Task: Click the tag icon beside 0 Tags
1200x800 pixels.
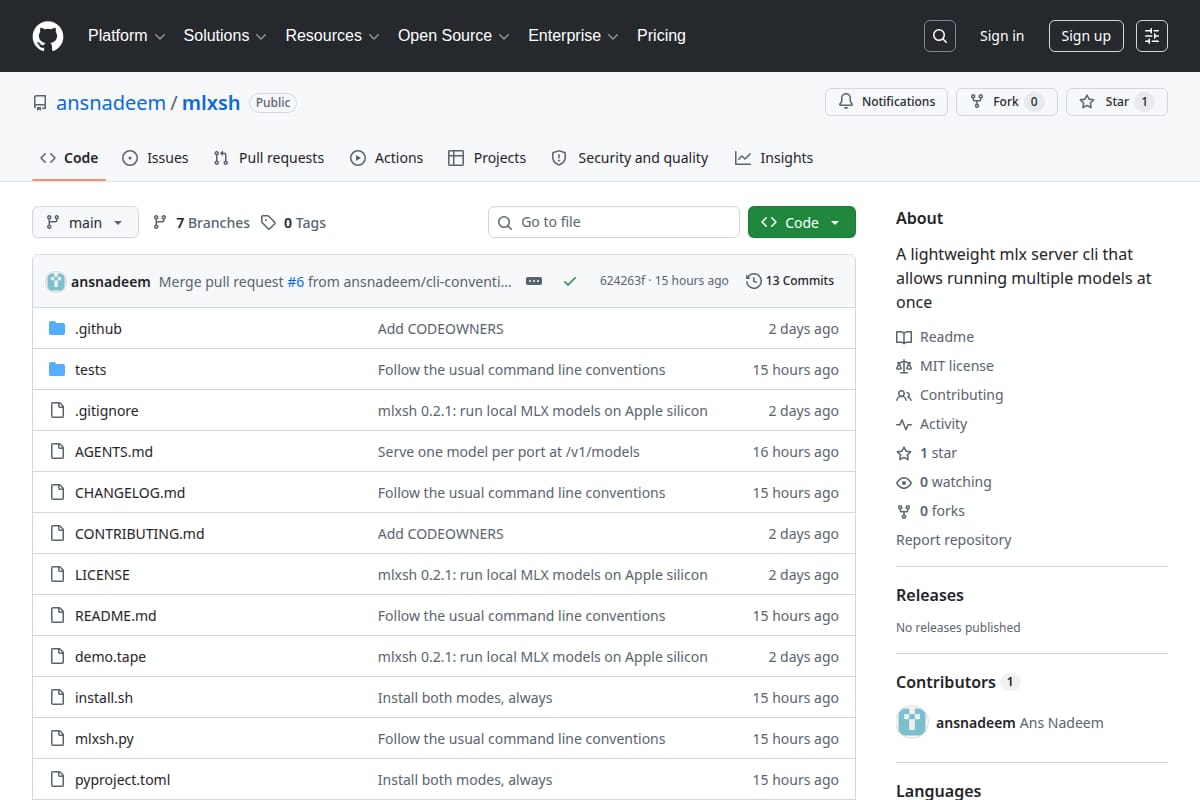Action: 268,223
